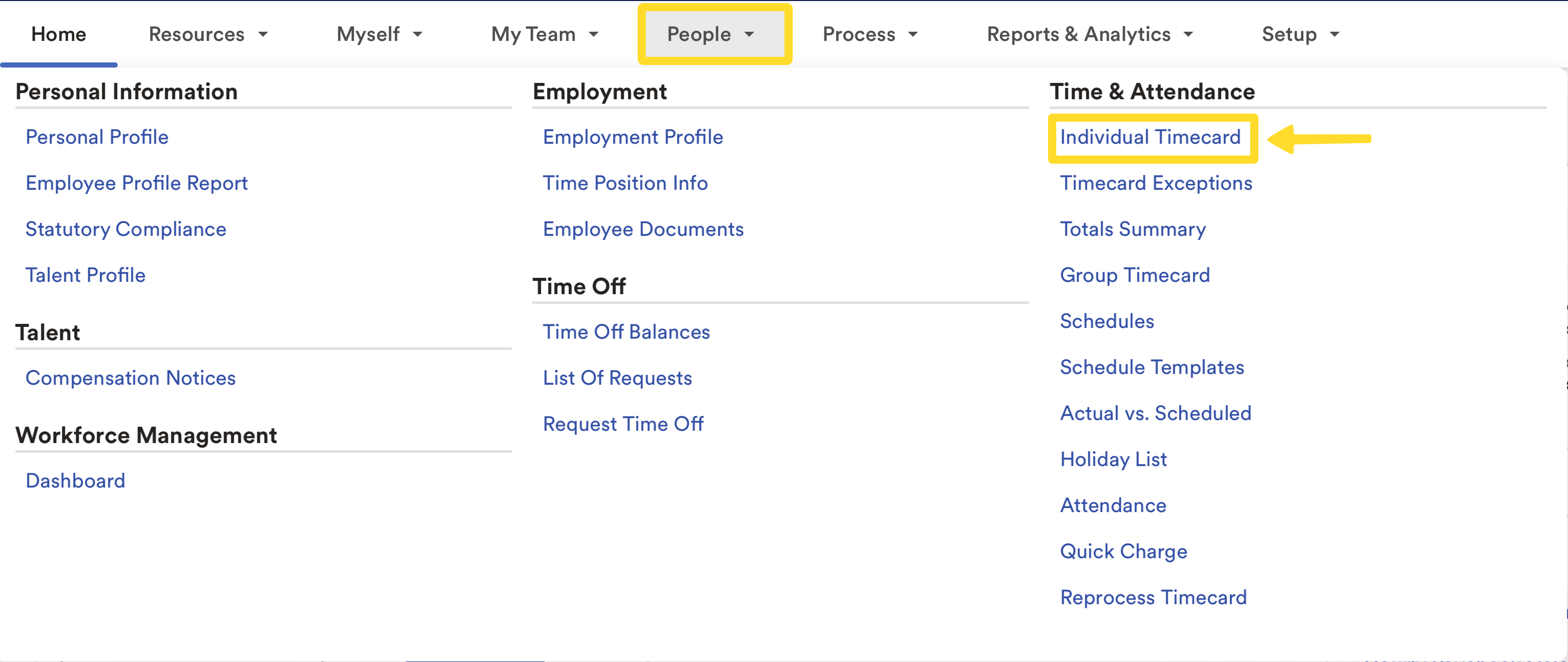Open Group Timecard
The height and width of the screenshot is (662, 1568).
[x=1135, y=275]
